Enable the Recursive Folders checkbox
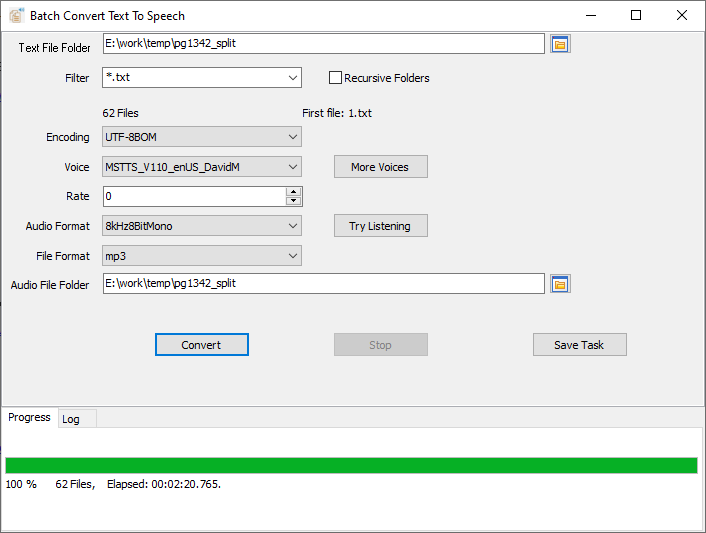This screenshot has height=533, width=706. (x=336, y=78)
